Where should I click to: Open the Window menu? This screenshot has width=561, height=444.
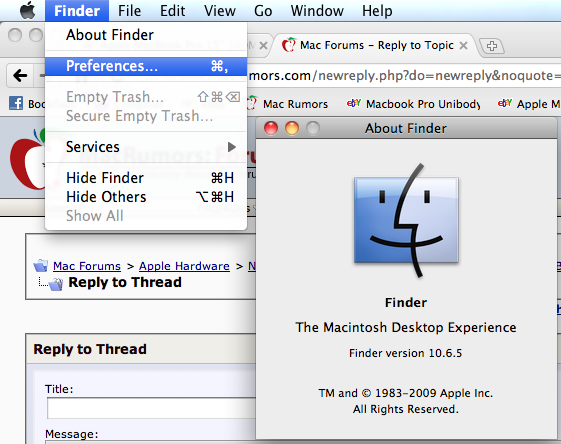[x=317, y=11]
